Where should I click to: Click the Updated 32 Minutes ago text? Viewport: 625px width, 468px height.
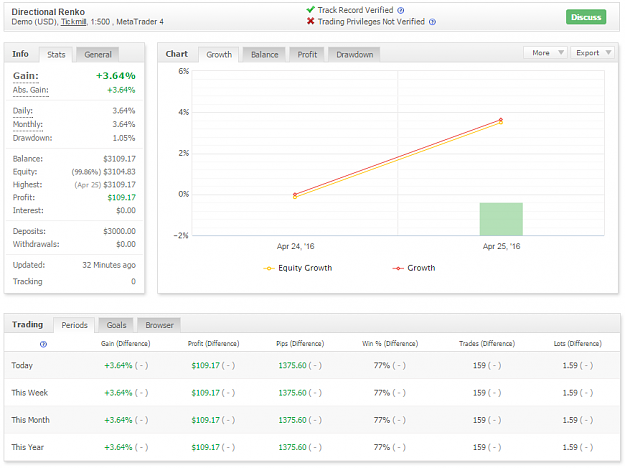click(109, 265)
